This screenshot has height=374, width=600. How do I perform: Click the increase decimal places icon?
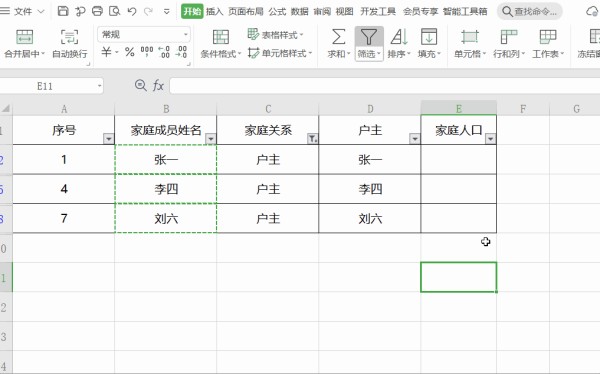(x=164, y=52)
